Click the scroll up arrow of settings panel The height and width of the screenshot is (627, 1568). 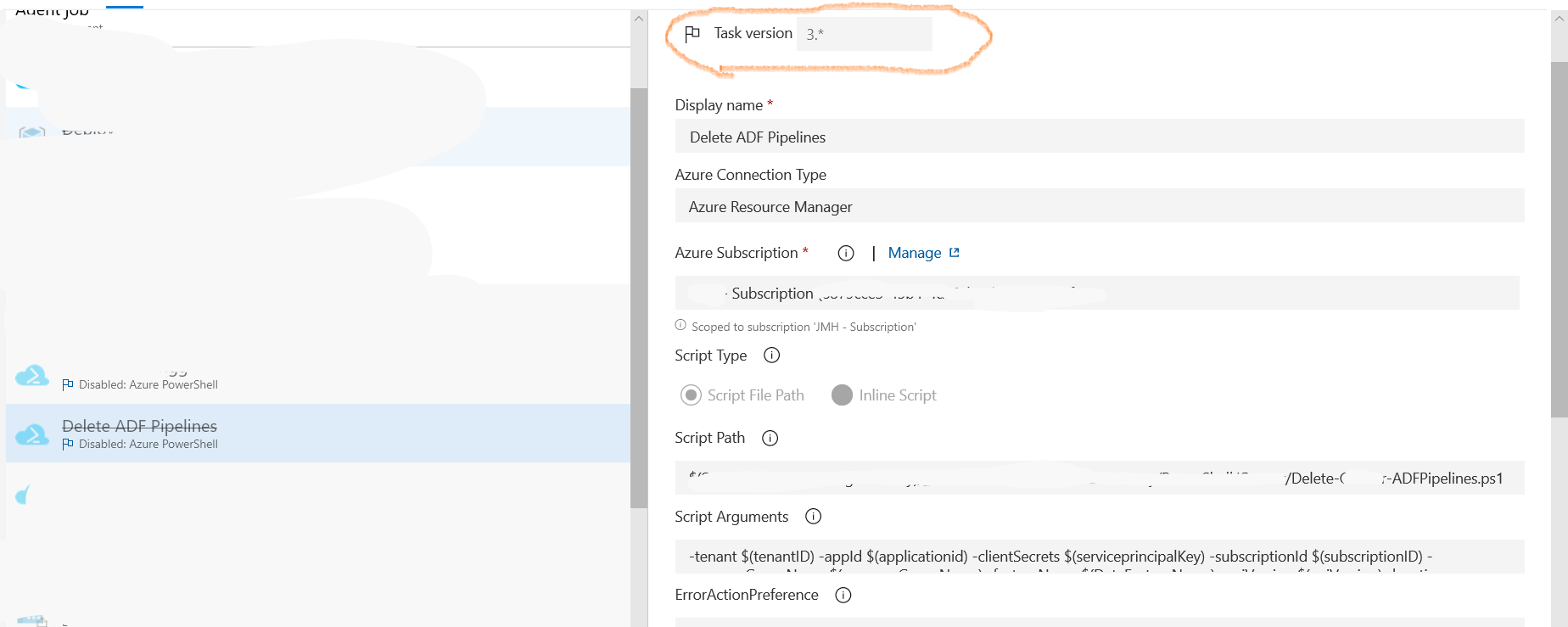pos(1559,19)
